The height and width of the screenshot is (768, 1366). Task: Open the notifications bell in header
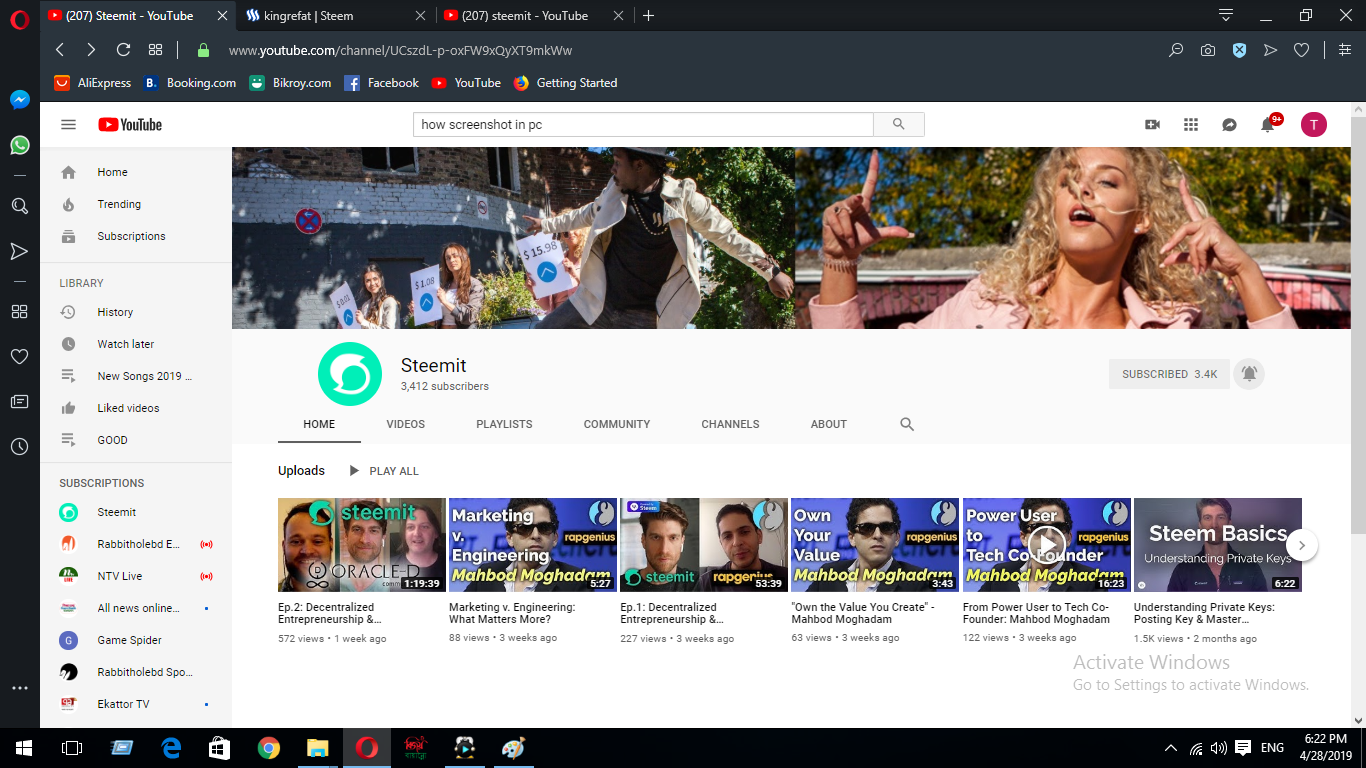pyautogui.click(x=1268, y=125)
